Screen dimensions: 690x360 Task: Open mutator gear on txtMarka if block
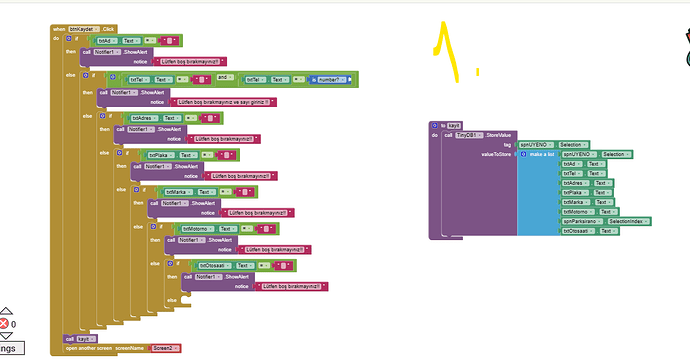click(x=136, y=190)
